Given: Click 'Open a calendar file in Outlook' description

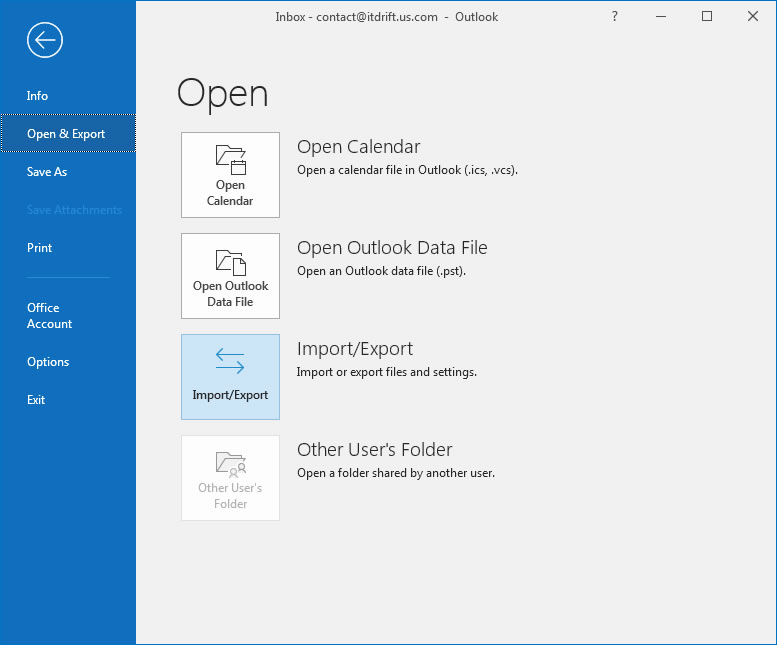Looking at the screenshot, I should [x=407, y=170].
